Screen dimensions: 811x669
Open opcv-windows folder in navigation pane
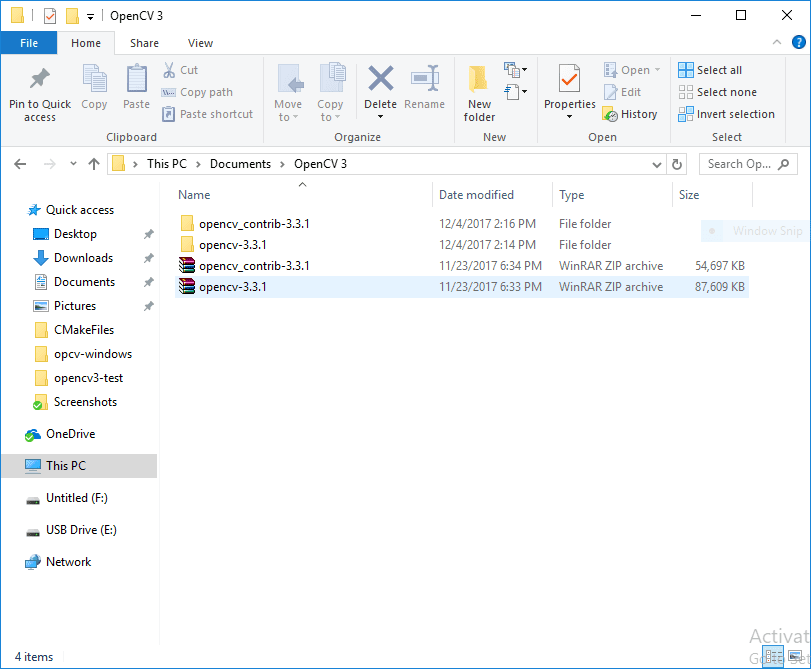[93, 354]
